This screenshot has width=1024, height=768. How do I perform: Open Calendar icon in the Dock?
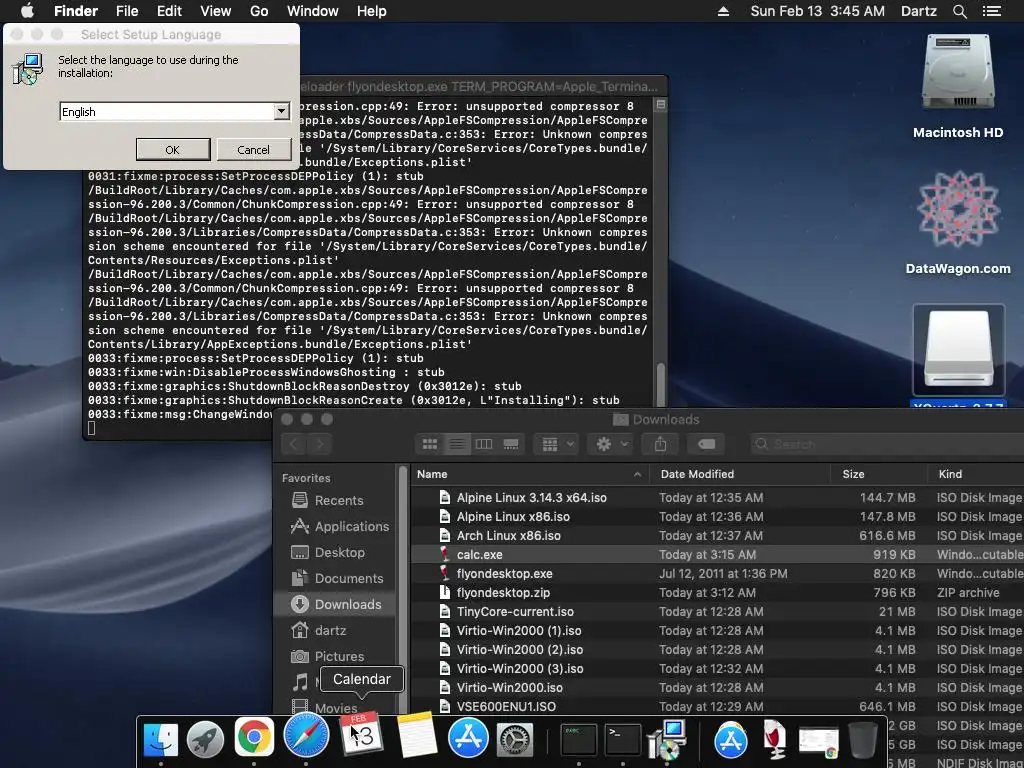click(362, 734)
